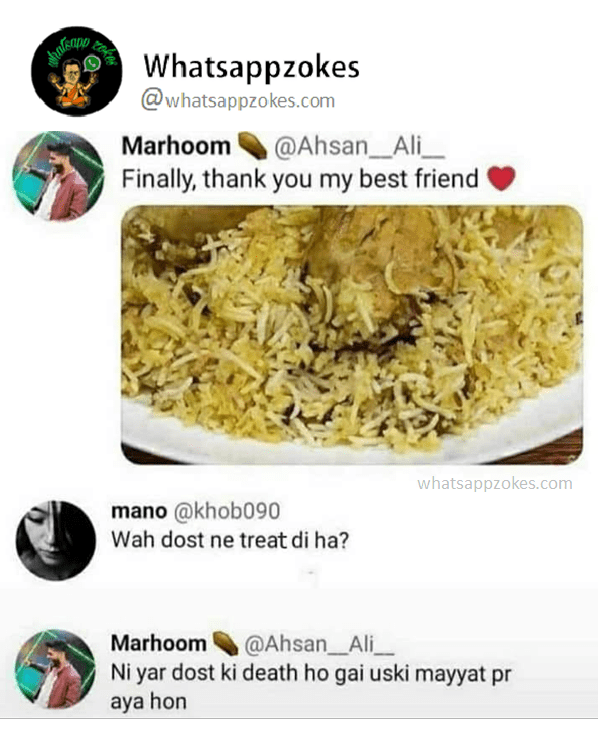Click the reply about the dost ki death

coord(311,687)
